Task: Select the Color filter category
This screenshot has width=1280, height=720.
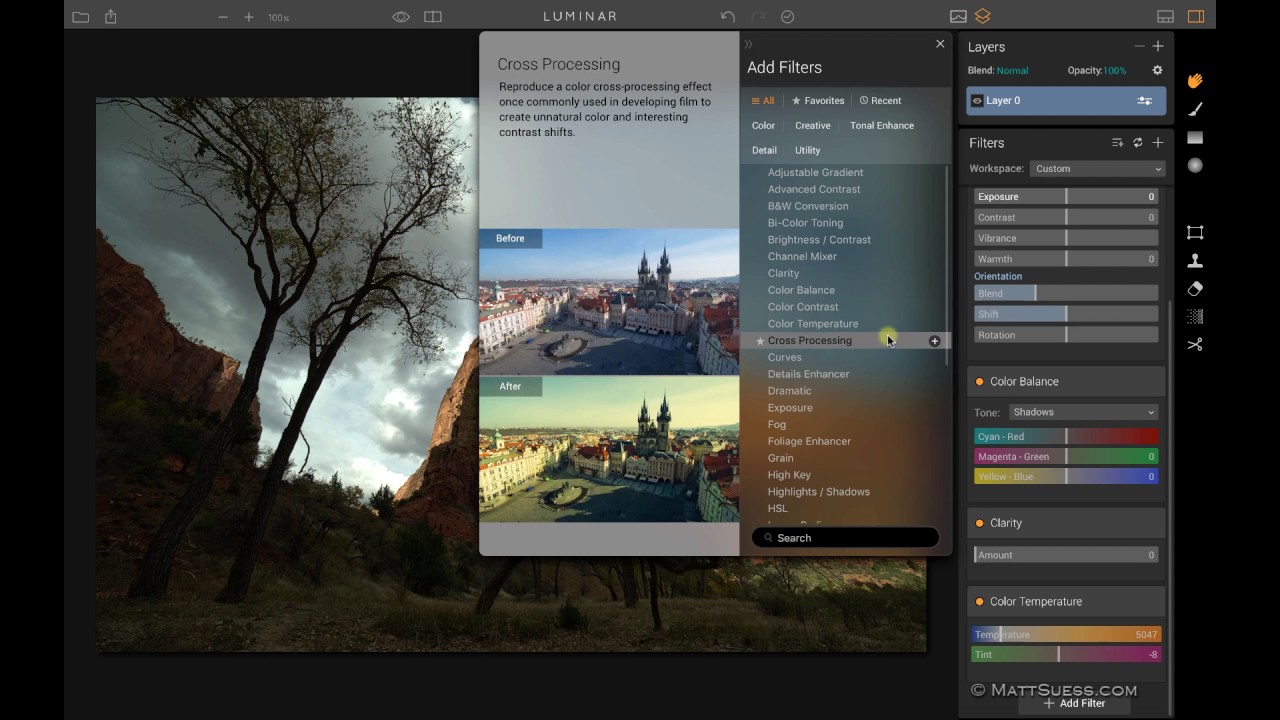Action: tap(763, 126)
